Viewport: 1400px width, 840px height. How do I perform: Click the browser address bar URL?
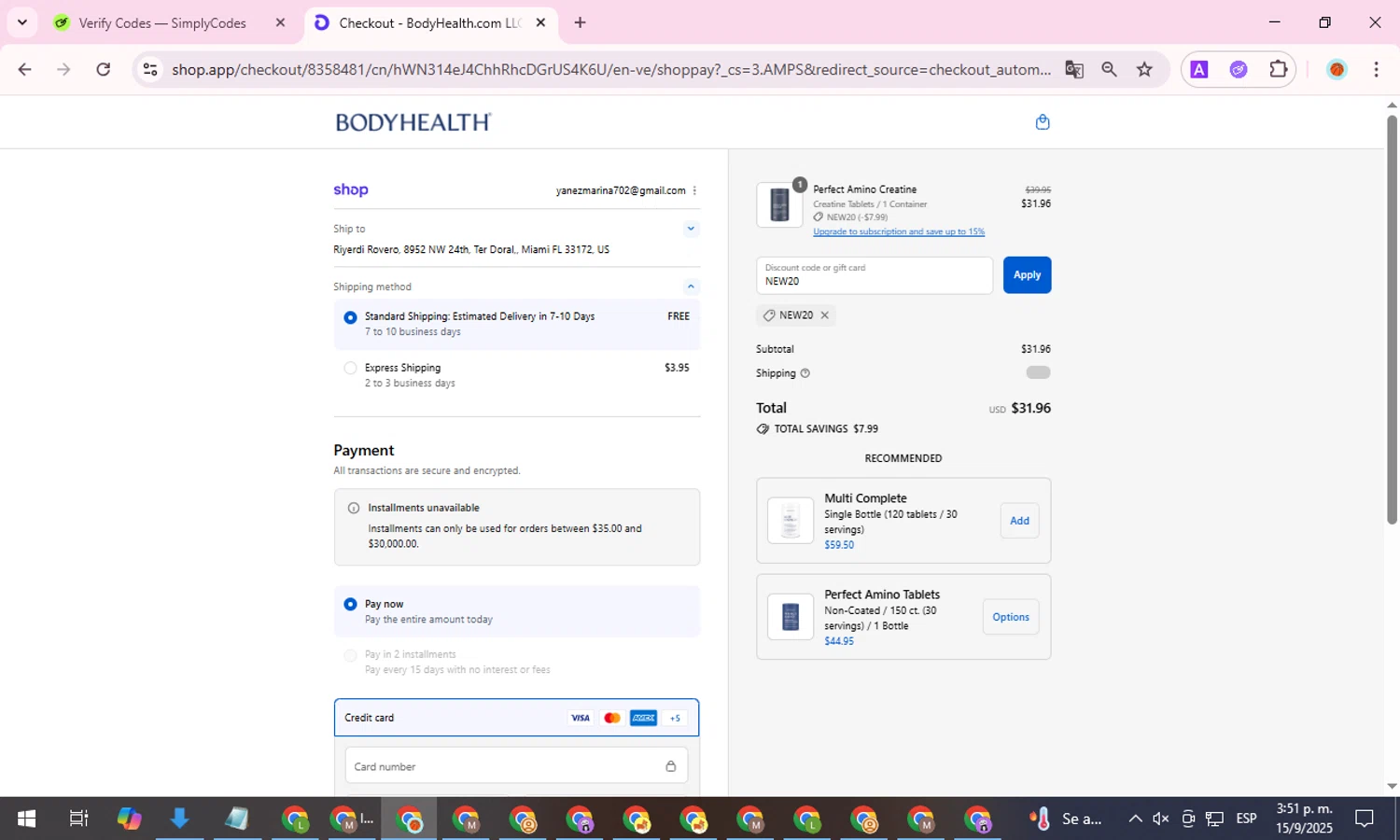coord(611,69)
